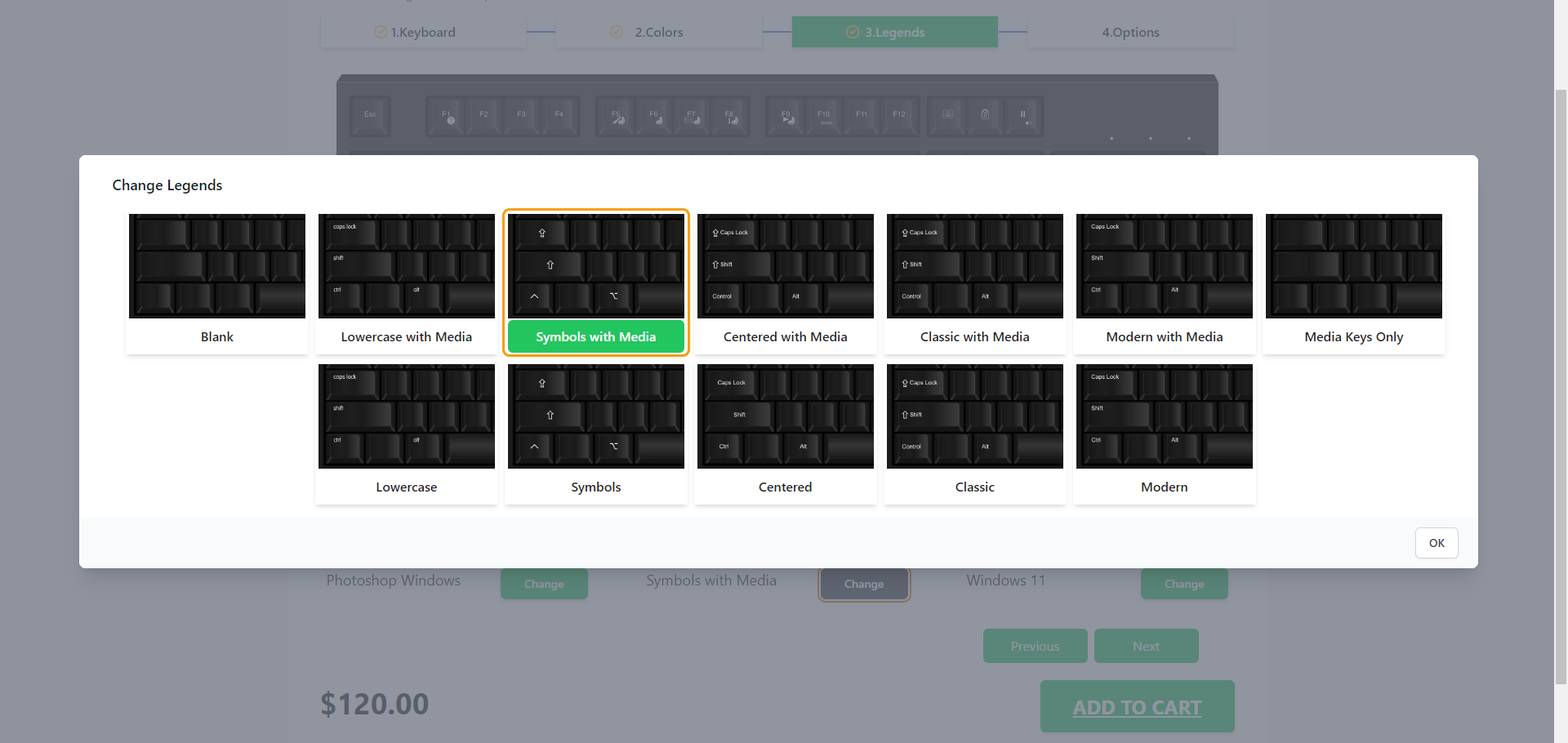
Task: Click the Esc key on keyboard preview
Action: (x=370, y=116)
